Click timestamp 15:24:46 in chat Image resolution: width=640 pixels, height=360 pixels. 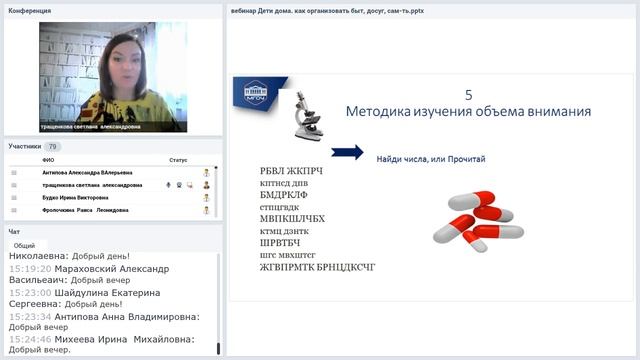click(x=30, y=340)
